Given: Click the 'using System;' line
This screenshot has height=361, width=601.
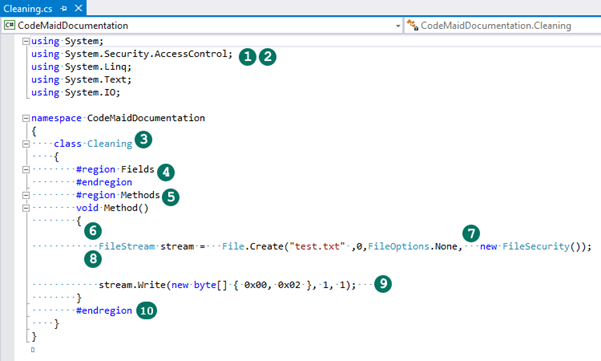Looking at the screenshot, I should pyautogui.click(x=67, y=41).
